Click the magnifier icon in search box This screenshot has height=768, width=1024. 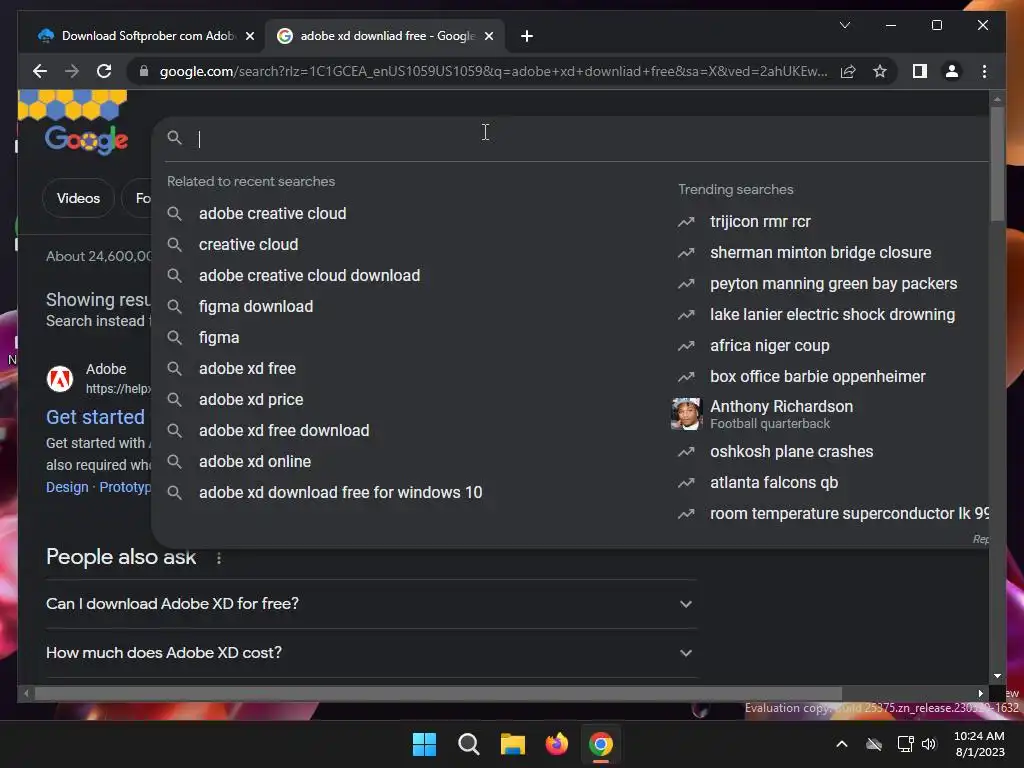174,138
